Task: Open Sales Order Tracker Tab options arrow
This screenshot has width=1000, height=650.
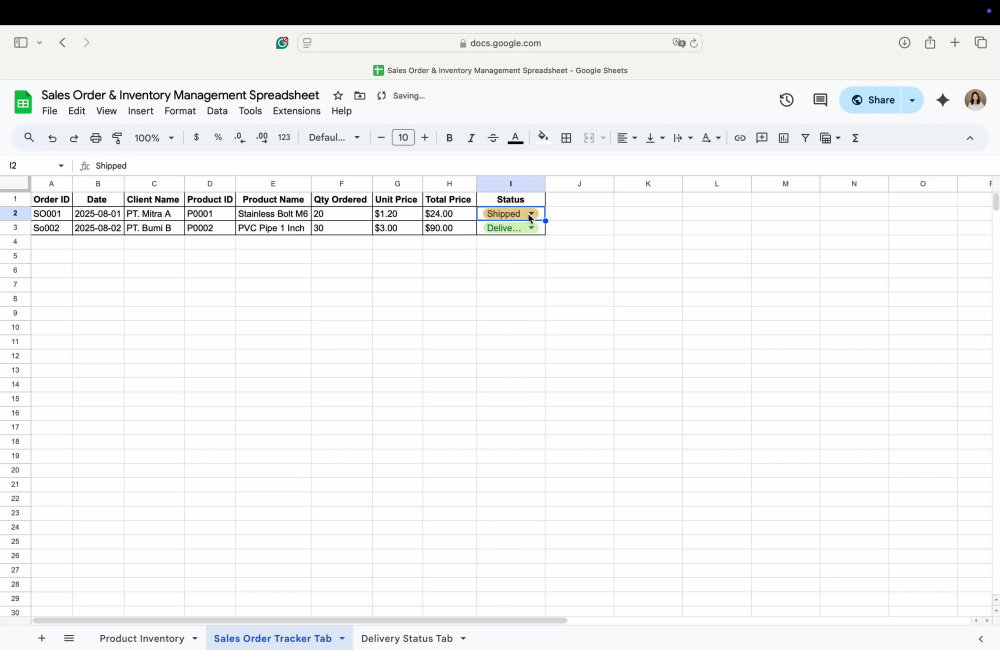Action: (342, 639)
